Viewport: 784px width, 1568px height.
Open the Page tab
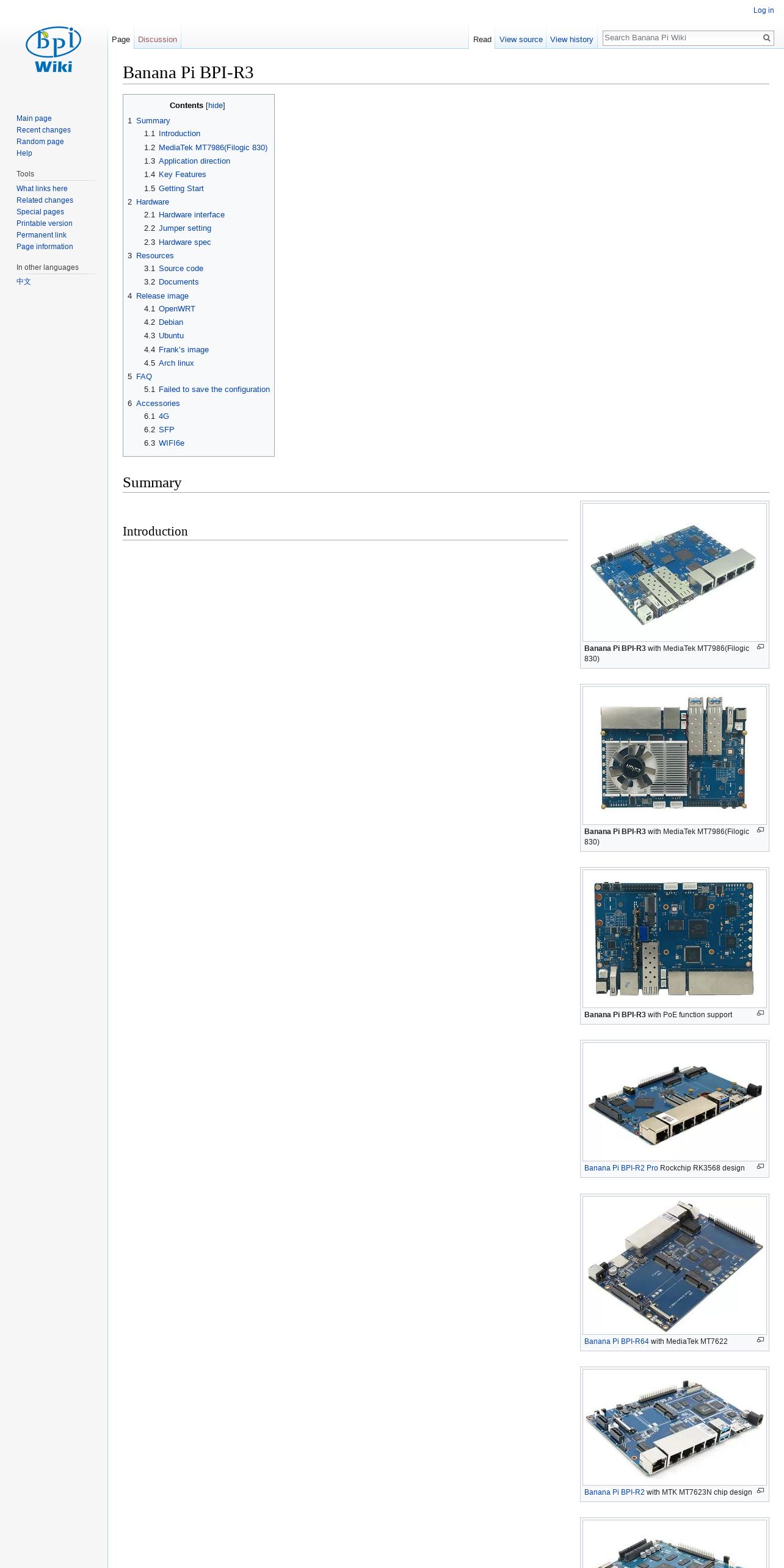coord(121,39)
